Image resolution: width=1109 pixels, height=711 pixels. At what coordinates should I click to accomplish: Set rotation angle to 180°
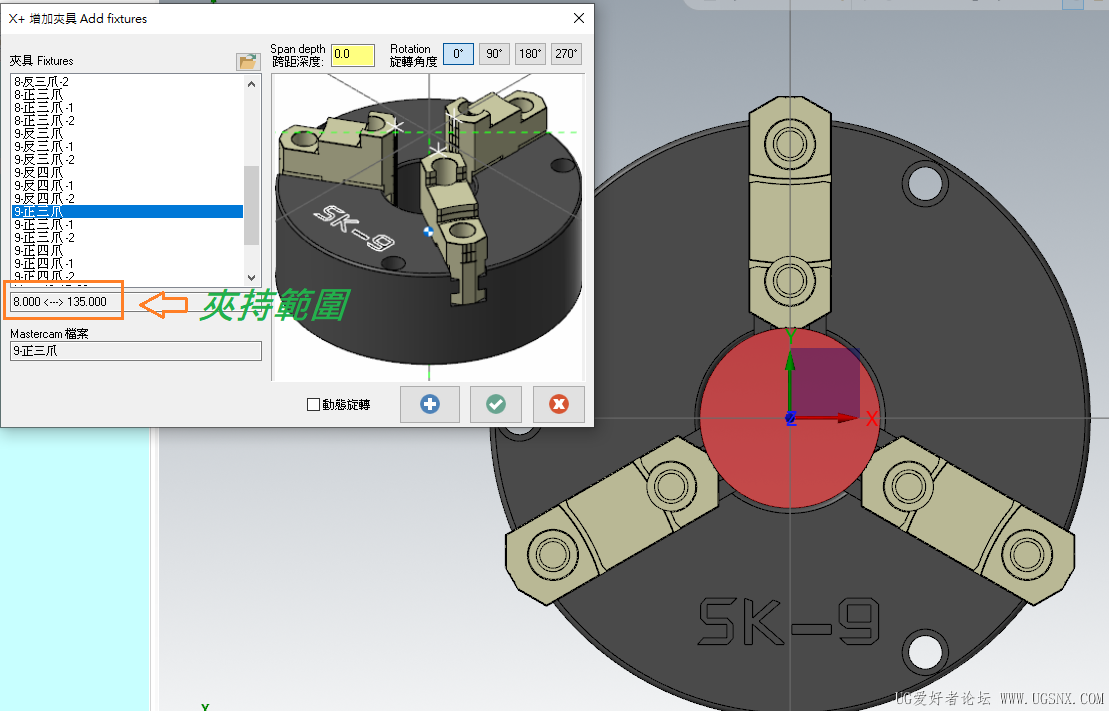click(530, 54)
